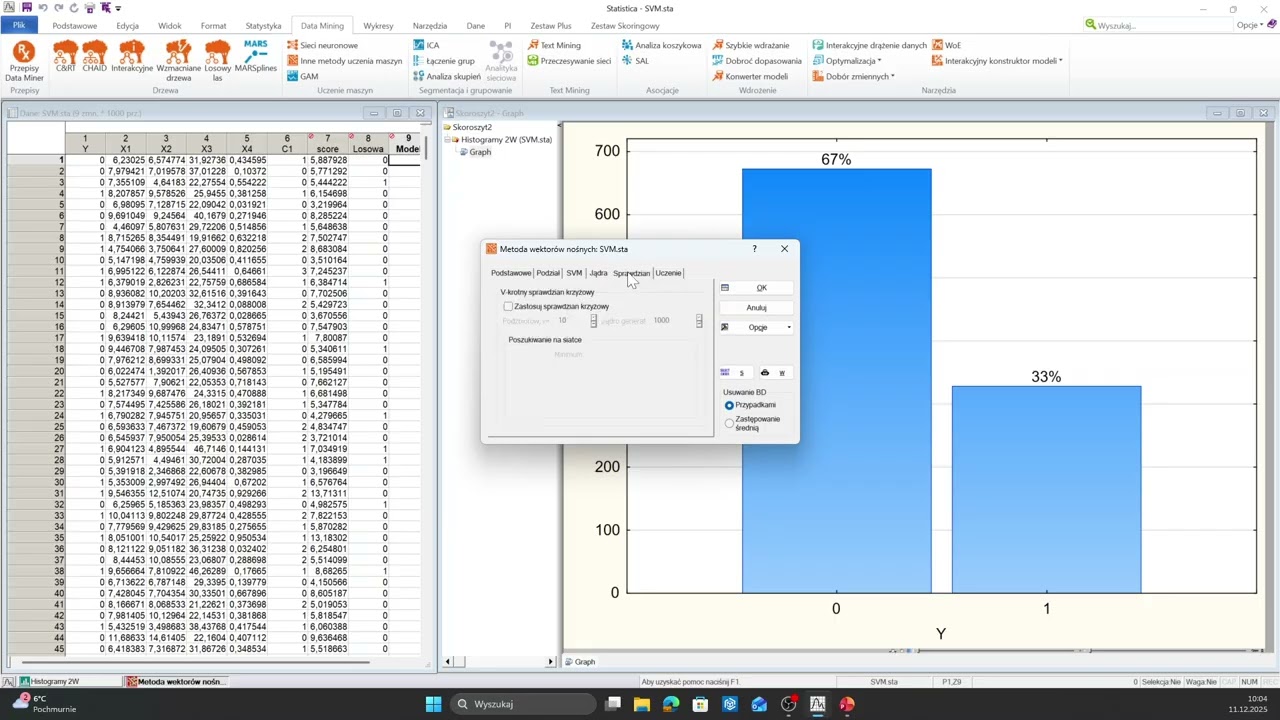1280x720 pixels.
Task: Open Analiza koszykowa tool
Action: click(x=661, y=45)
